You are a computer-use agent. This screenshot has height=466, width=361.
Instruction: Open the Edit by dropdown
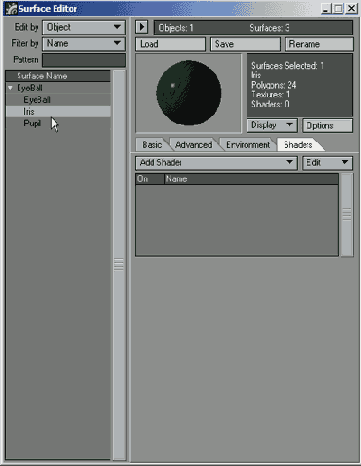(x=84, y=27)
